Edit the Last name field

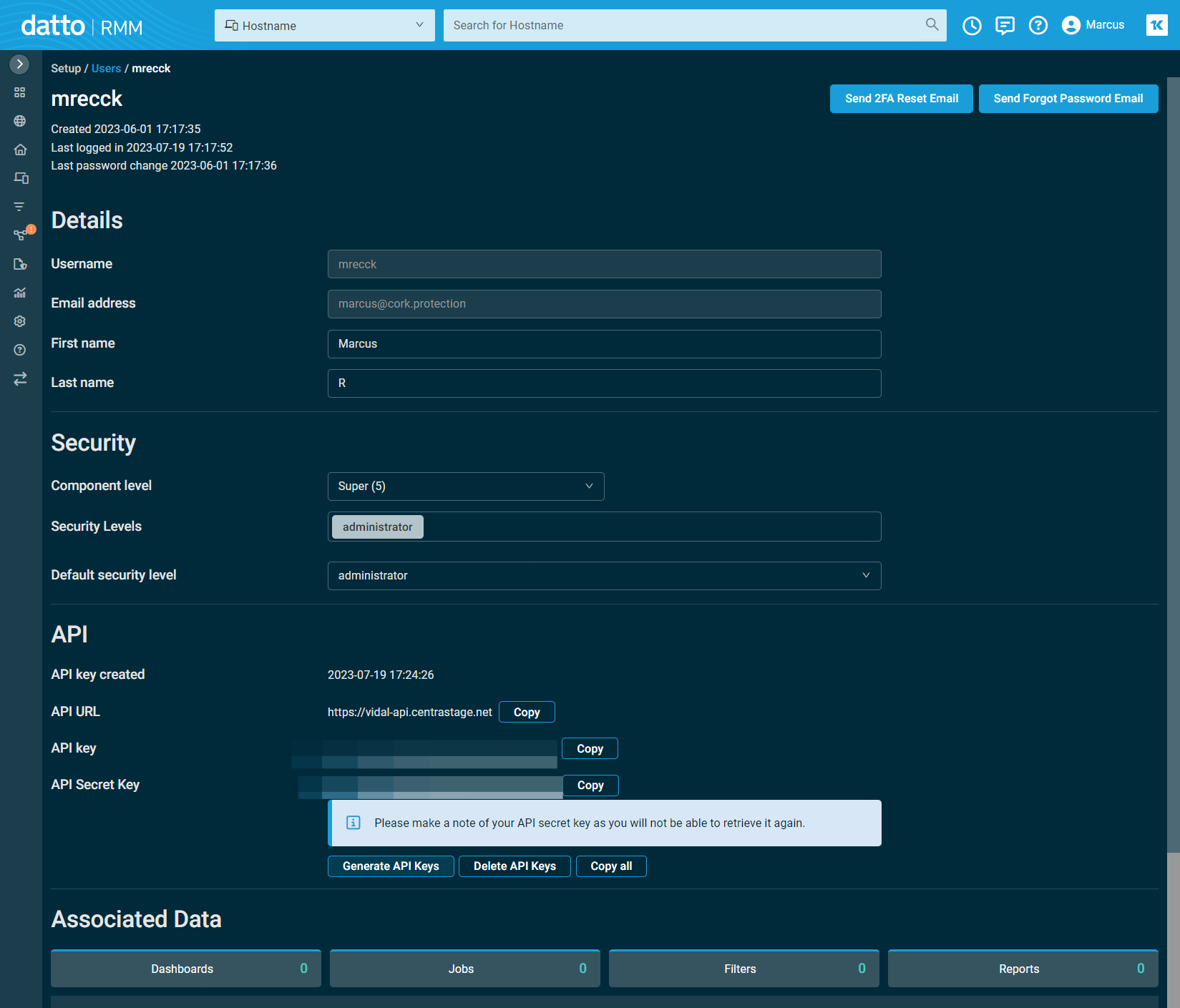tap(605, 383)
